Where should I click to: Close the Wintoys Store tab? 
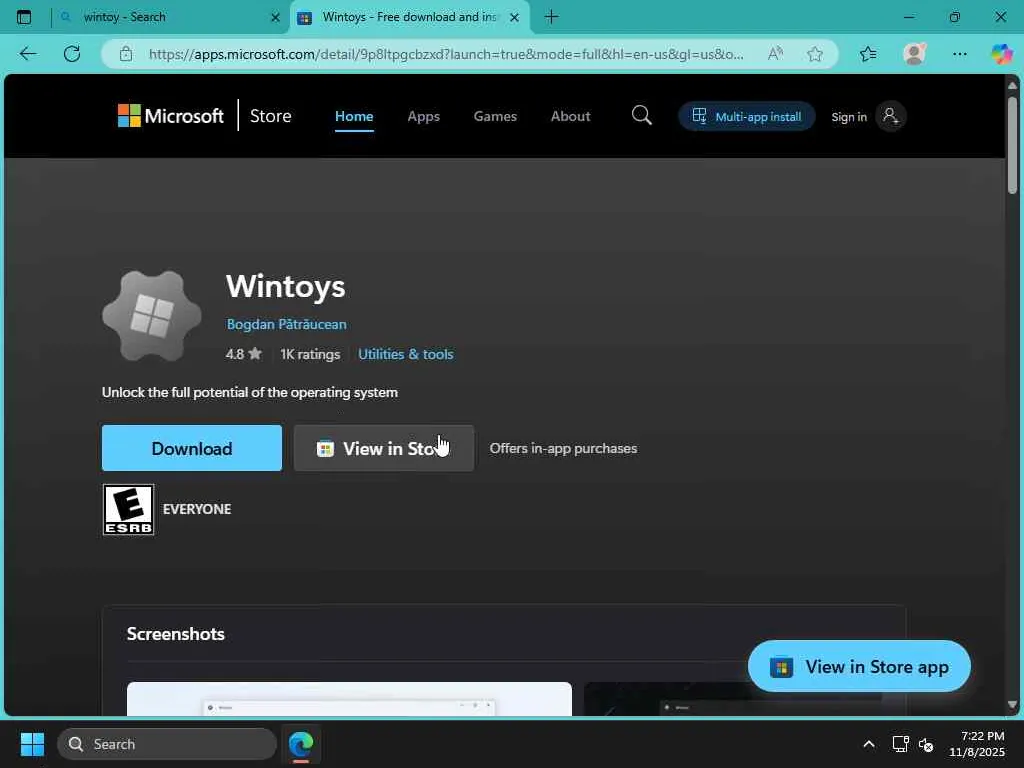point(515,18)
